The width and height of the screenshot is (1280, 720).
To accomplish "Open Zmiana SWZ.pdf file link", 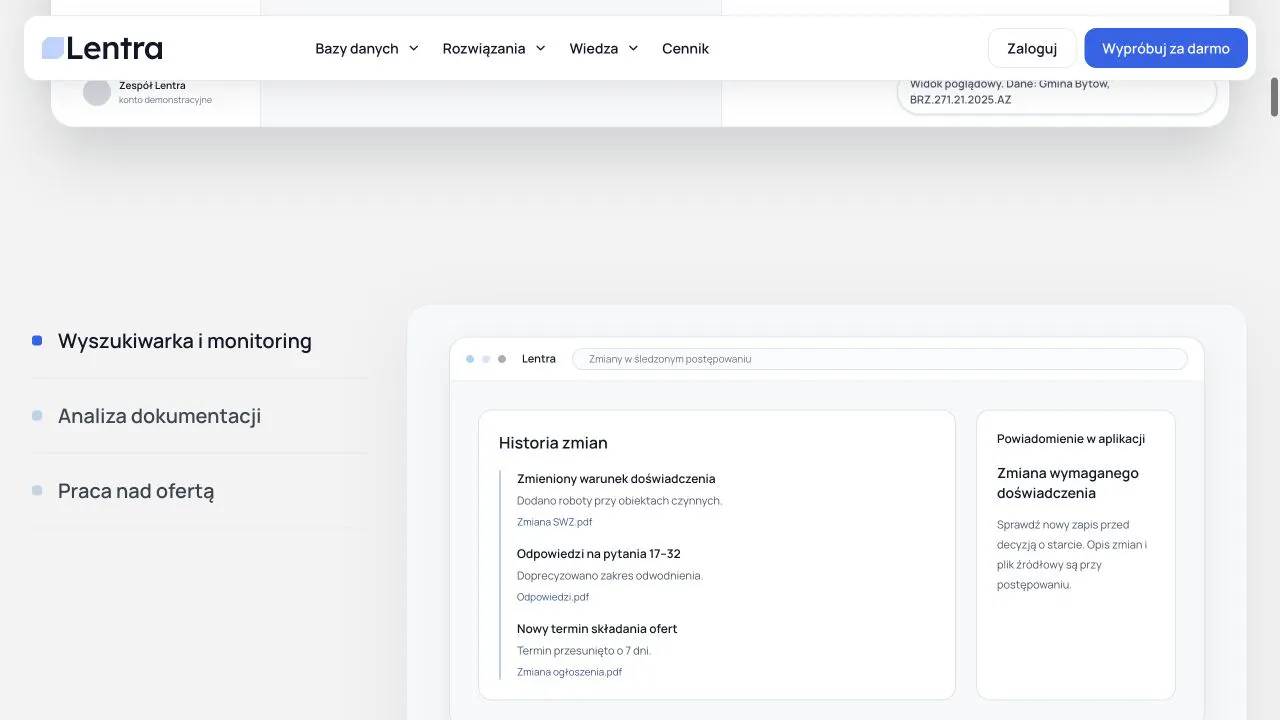I will pyautogui.click(x=554, y=522).
